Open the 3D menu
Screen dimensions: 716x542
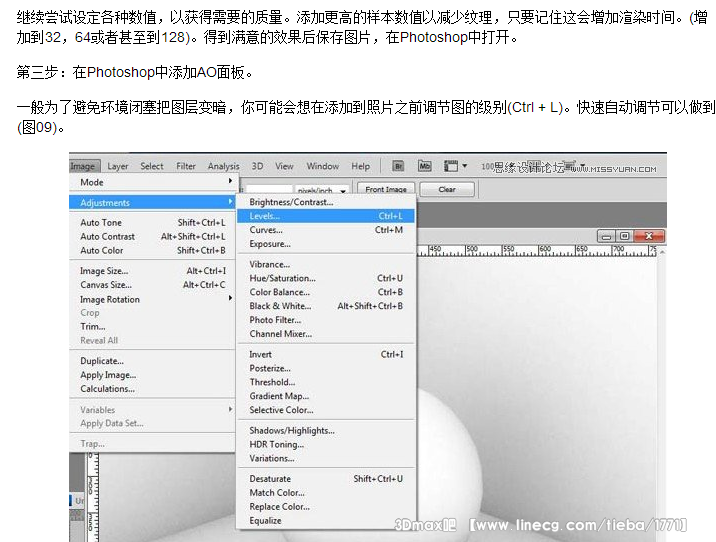point(257,166)
